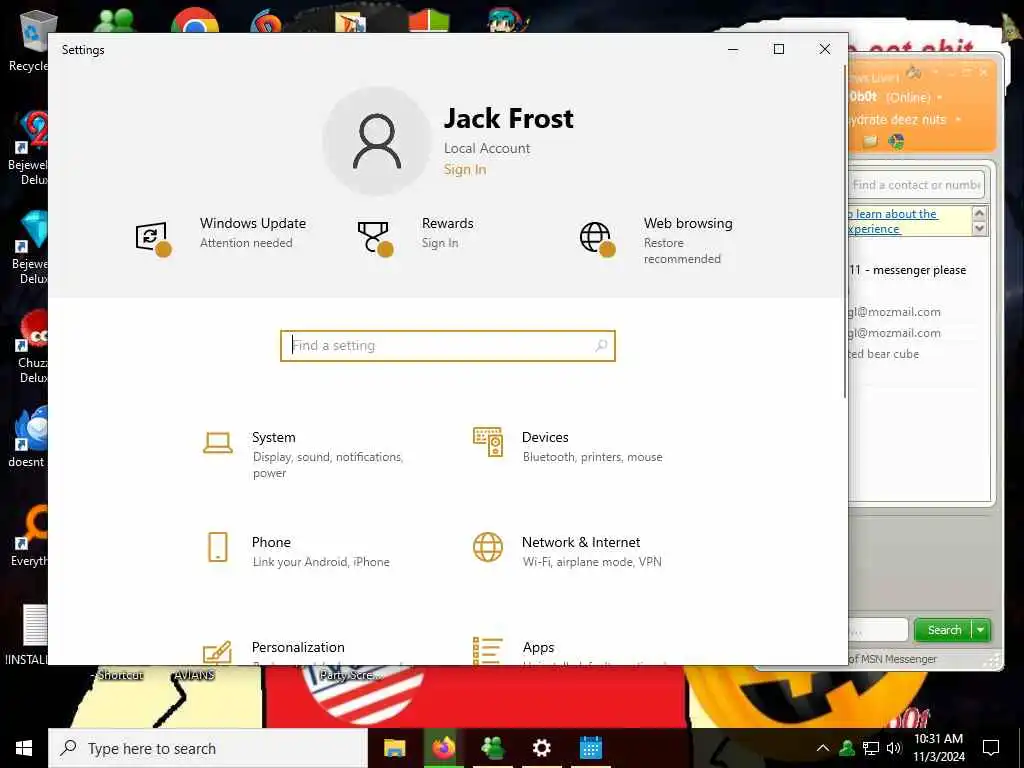Open the volume speaker tray icon
Image resolution: width=1024 pixels, height=768 pixels.
point(893,748)
